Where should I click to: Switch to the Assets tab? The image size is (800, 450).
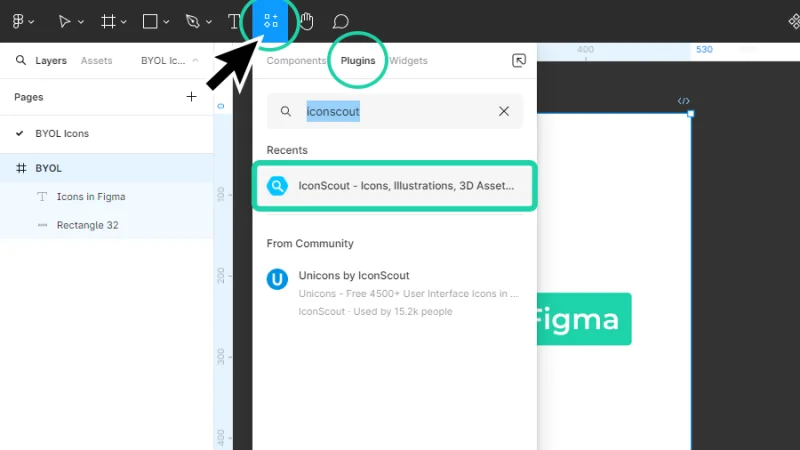click(x=96, y=60)
